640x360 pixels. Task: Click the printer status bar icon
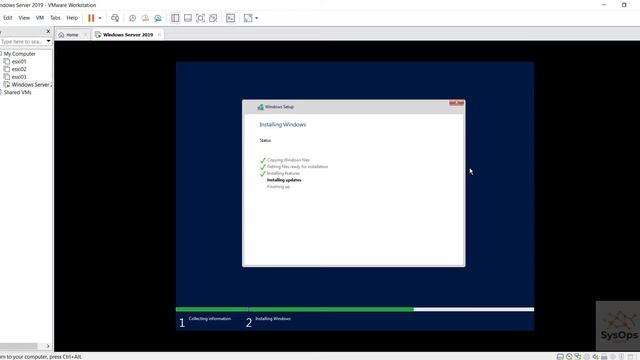(604, 356)
